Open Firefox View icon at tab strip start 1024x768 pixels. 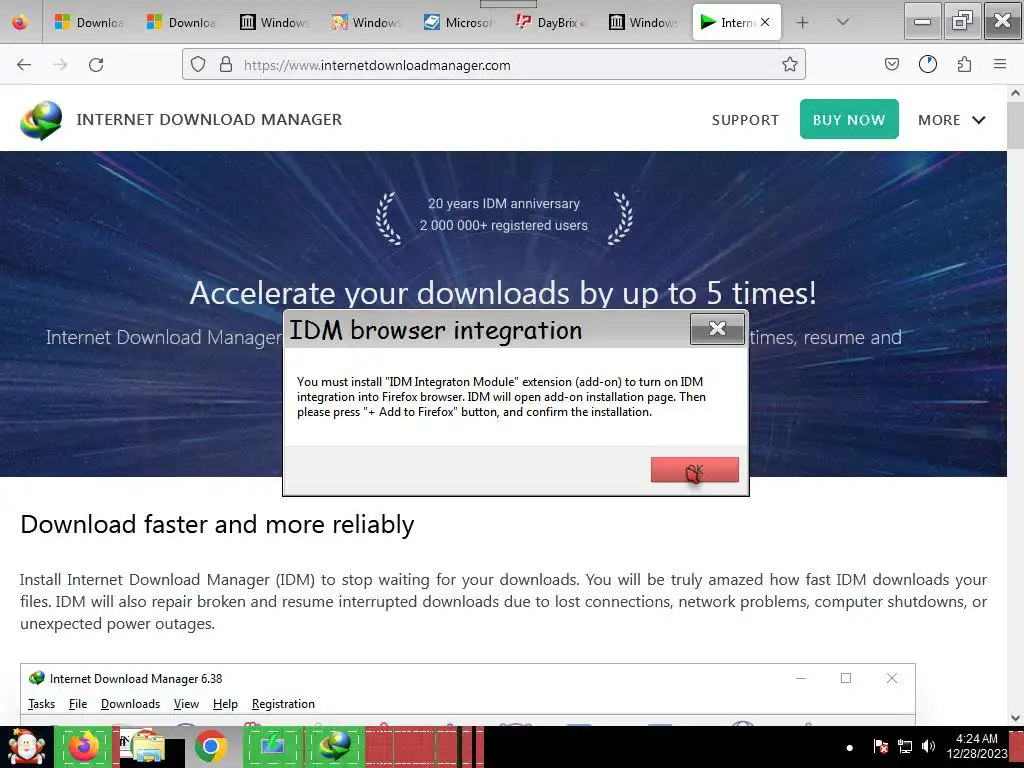pyautogui.click(x=20, y=22)
